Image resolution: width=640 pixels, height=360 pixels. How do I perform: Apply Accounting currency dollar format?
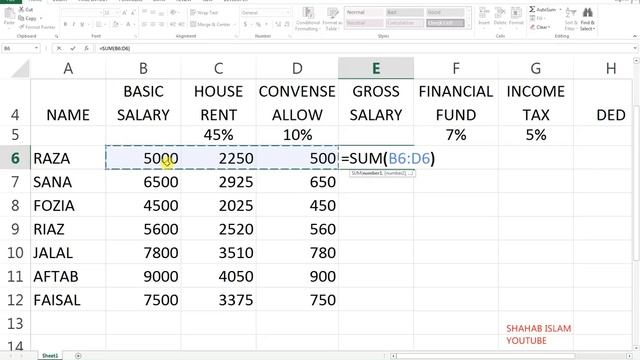point(245,25)
